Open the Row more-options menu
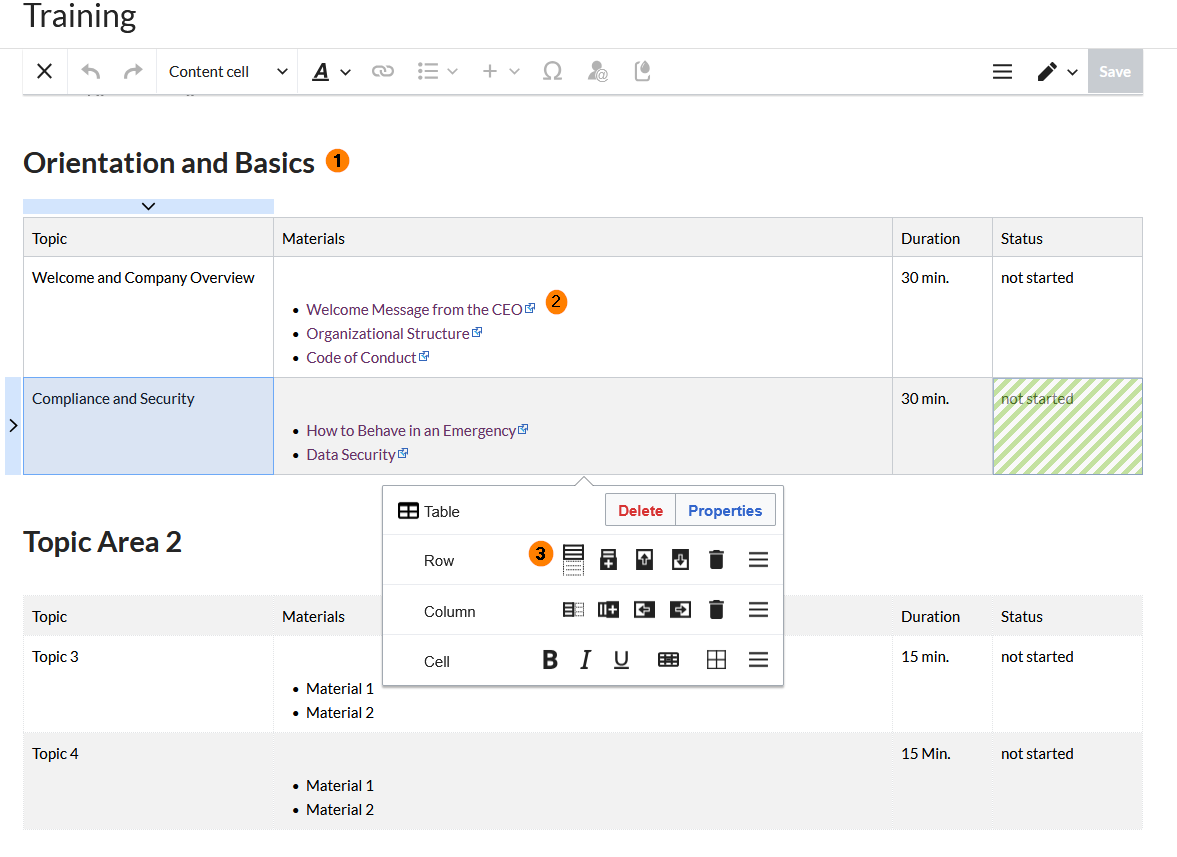Viewport: 1177px width, 857px height. click(758, 560)
